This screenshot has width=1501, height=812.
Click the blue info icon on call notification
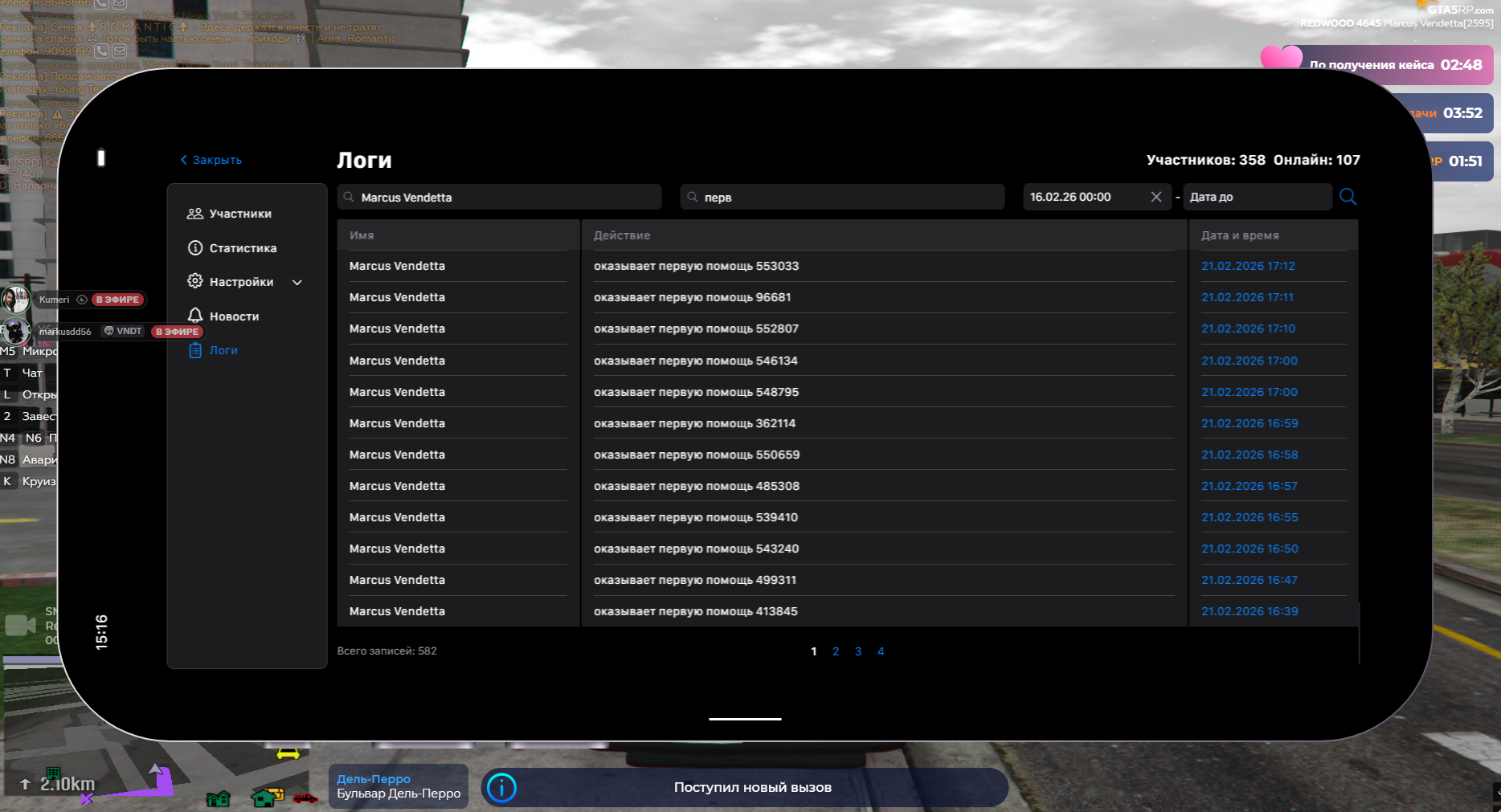[x=501, y=788]
